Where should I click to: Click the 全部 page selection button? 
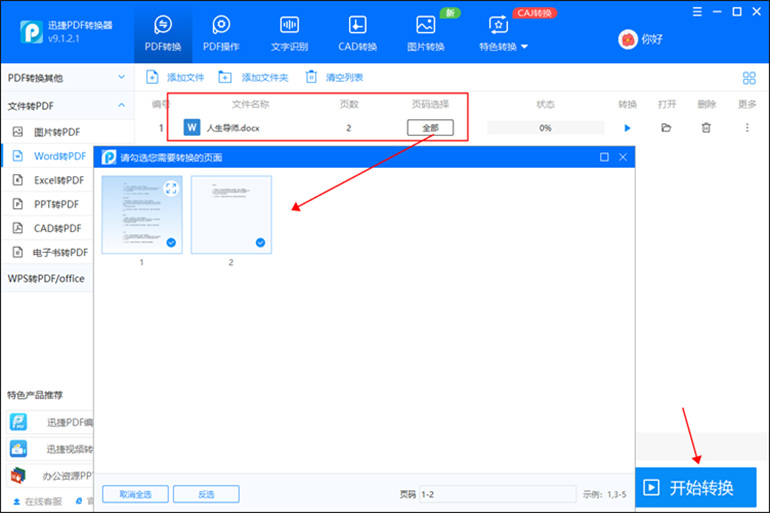[x=430, y=128]
